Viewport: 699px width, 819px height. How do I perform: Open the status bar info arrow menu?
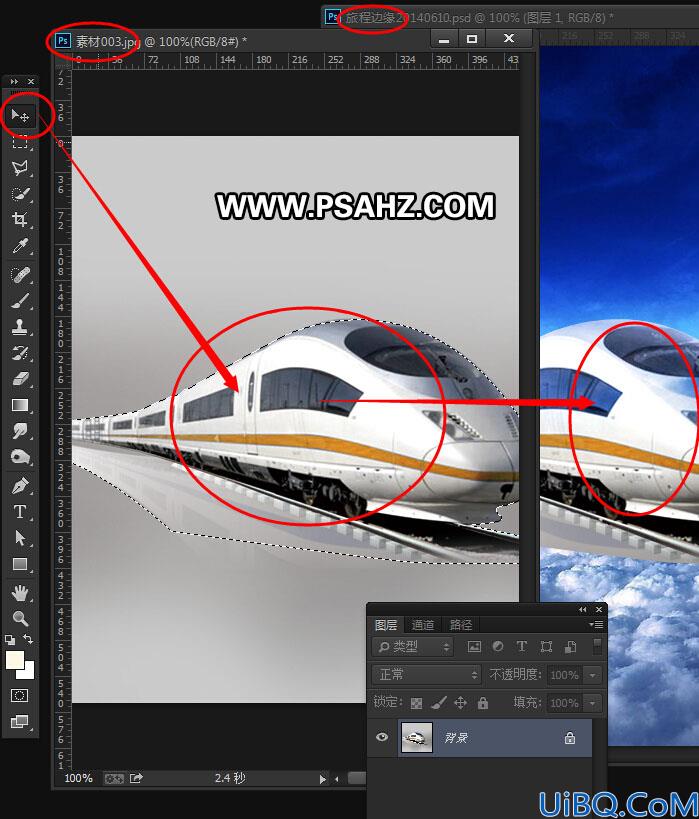[322, 779]
